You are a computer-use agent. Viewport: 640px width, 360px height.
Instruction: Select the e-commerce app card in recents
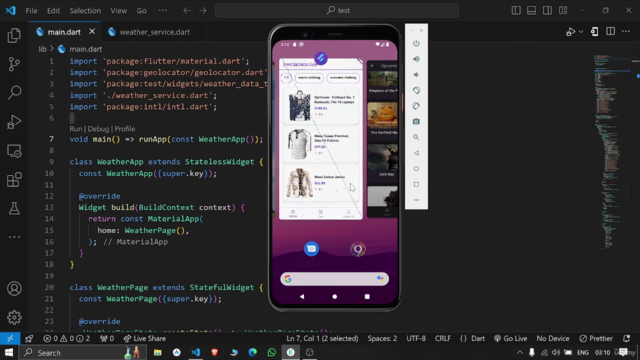tap(321, 139)
